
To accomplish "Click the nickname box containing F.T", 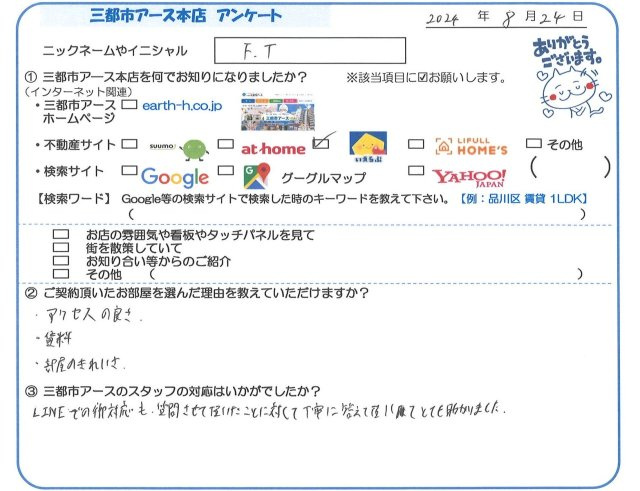I will coord(310,51).
